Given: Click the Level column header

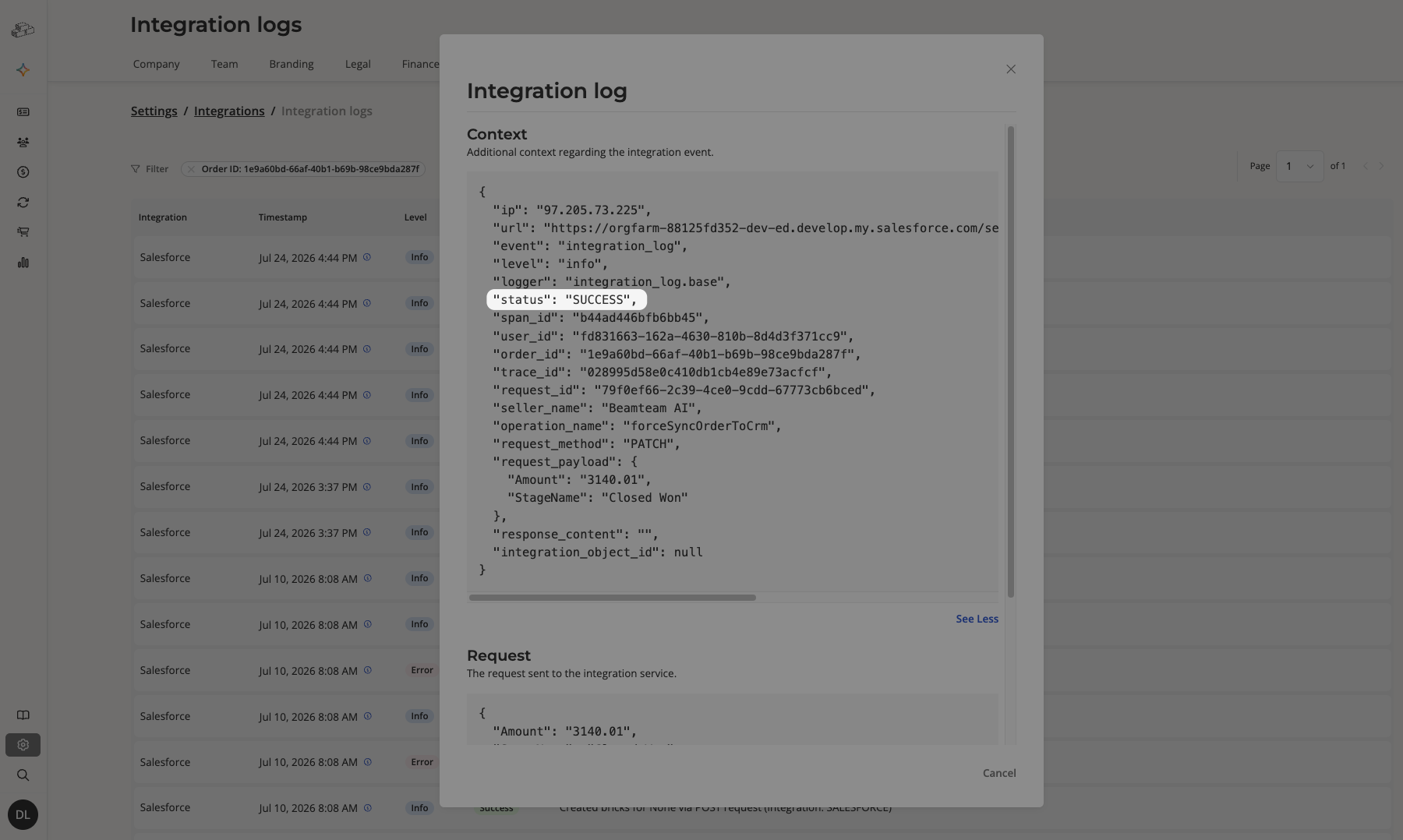Looking at the screenshot, I should (x=415, y=217).
